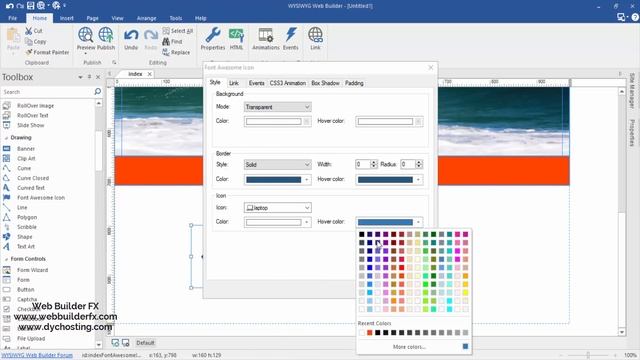640x360 pixels.
Task: Click the large Undo arrow in ribbon
Action: click(131, 35)
